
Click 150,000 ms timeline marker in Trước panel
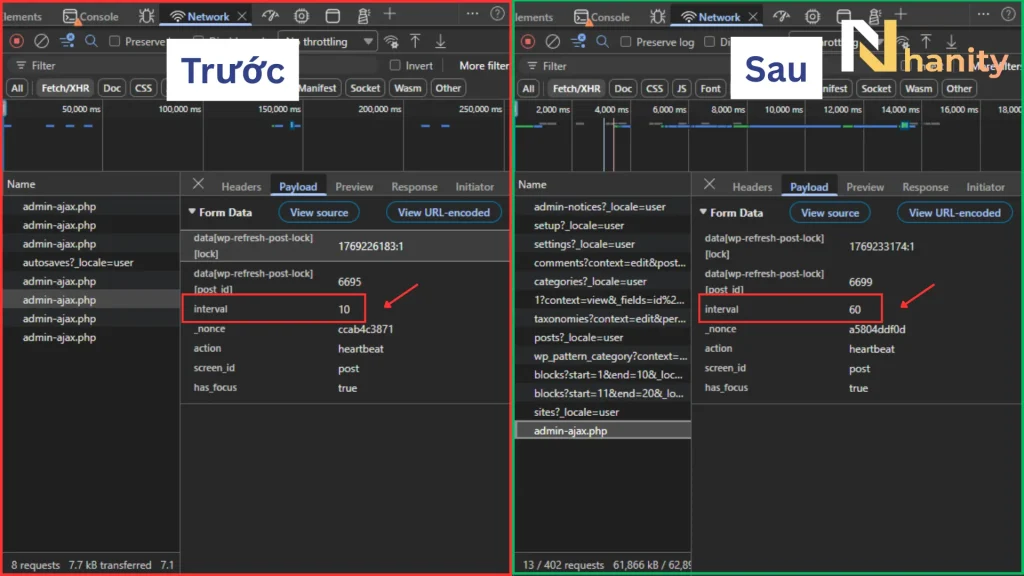point(279,109)
